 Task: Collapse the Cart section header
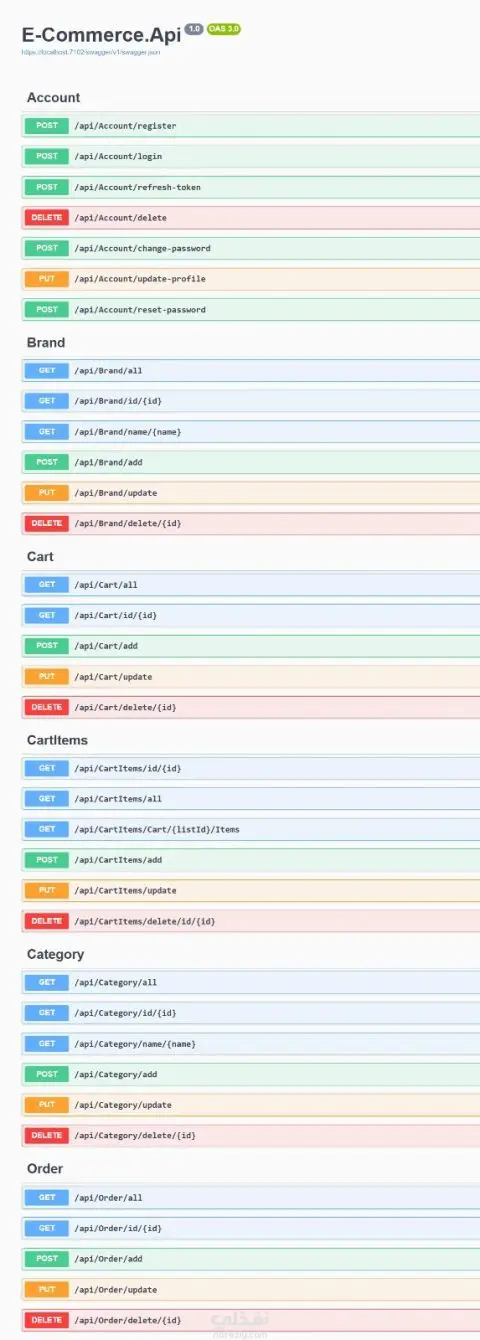[40, 556]
